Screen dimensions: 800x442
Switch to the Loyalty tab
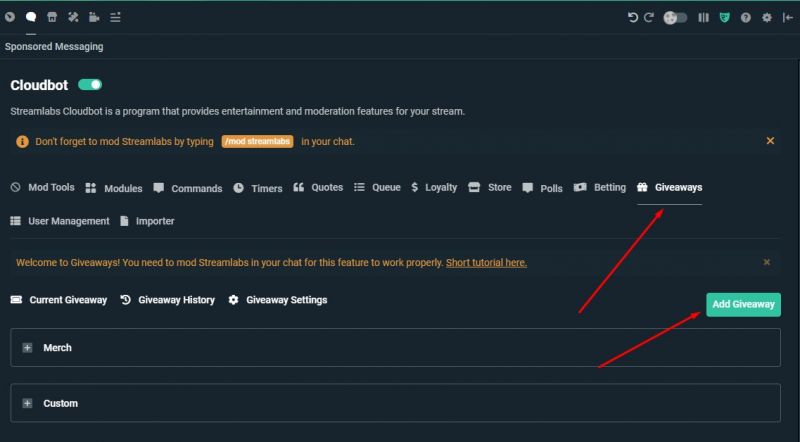pos(434,187)
